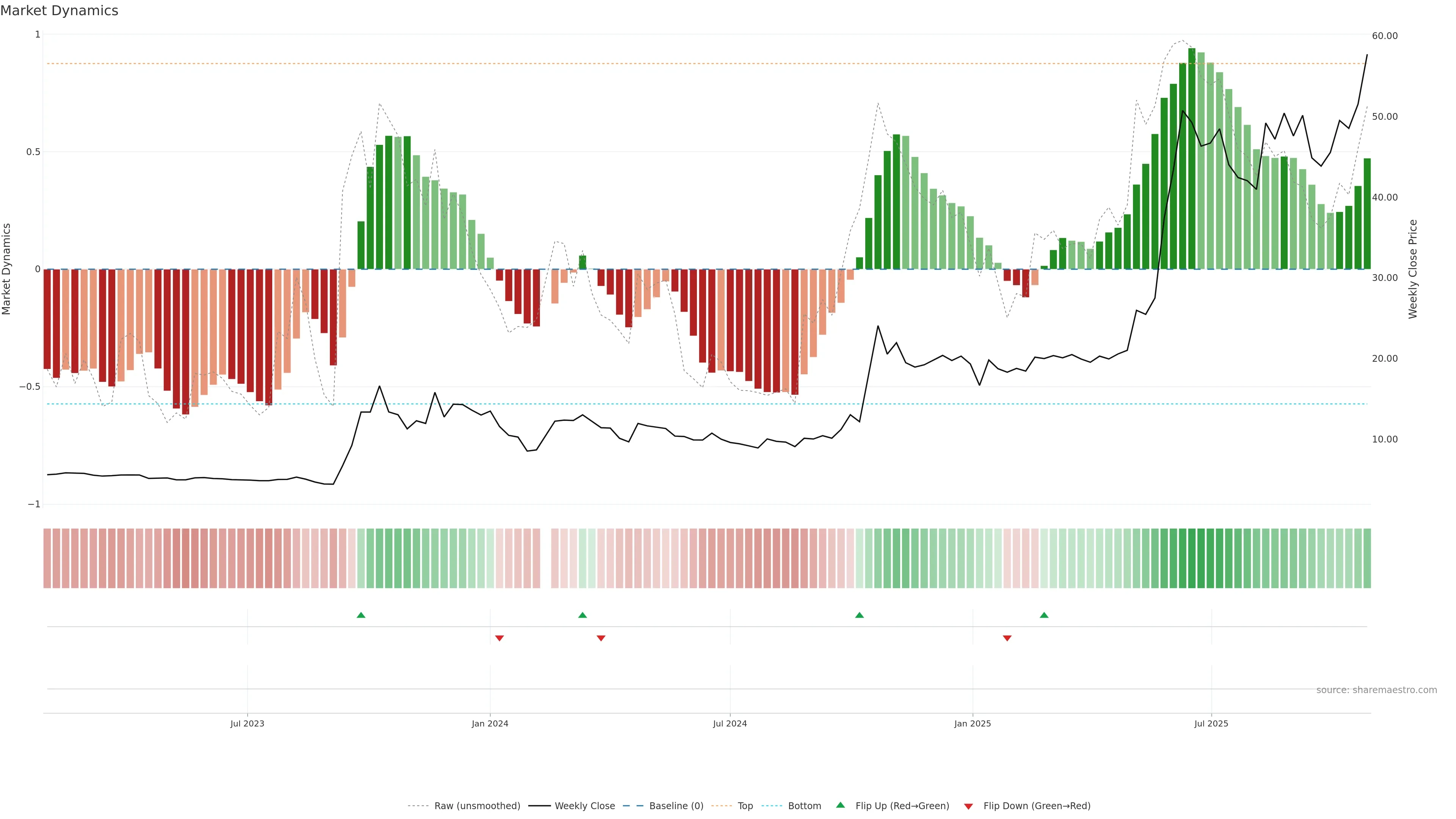Screen dimensions: 1456x819
Task: Click the first green flip-up triangle marker
Action: point(361,615)
